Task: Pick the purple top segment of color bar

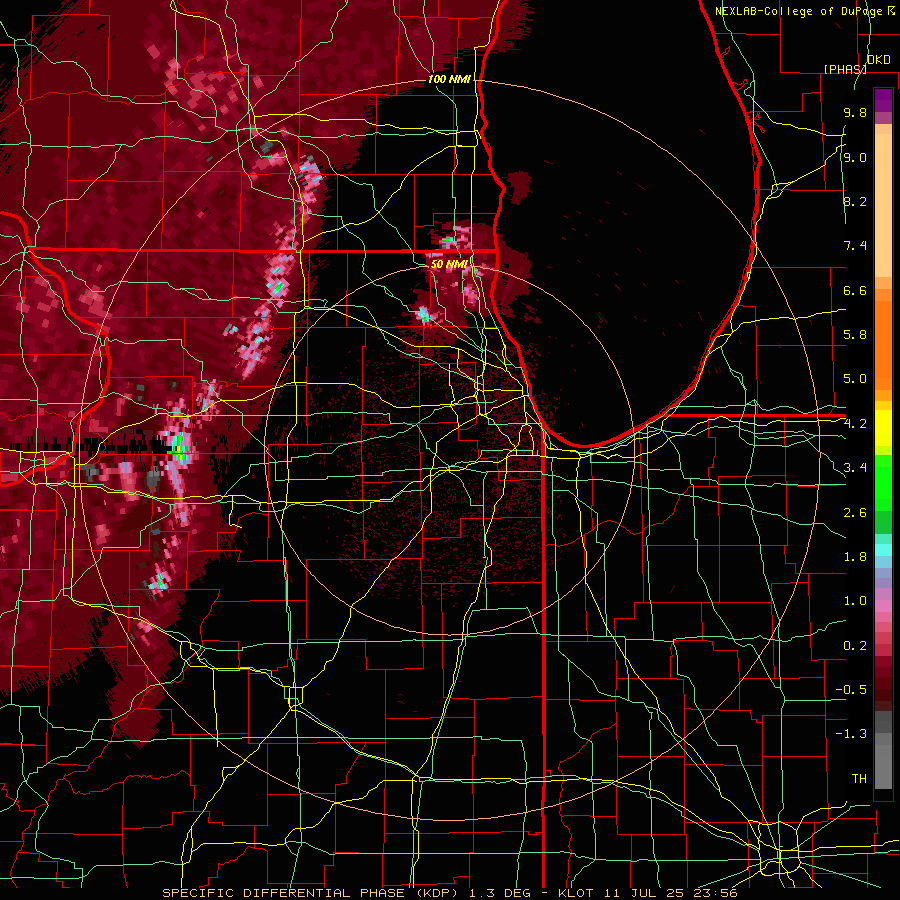Action: coord(883,100)
